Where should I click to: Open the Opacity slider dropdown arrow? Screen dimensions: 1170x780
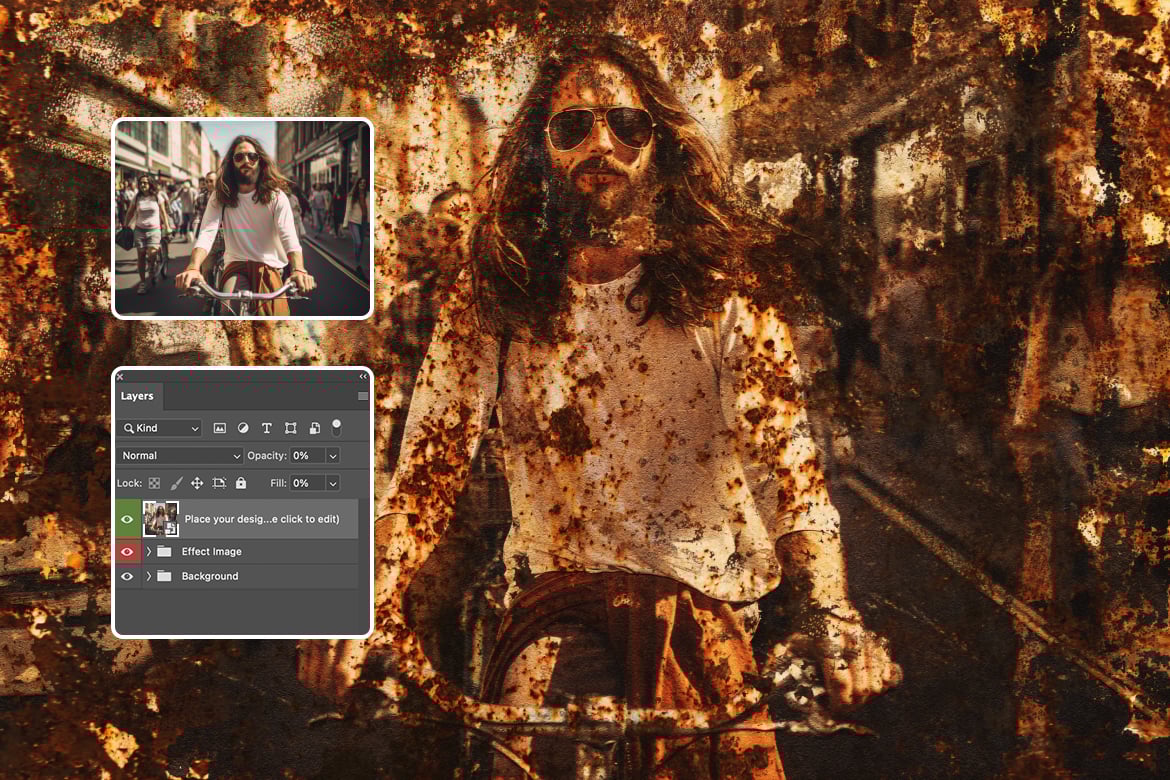[x=333, y=455]
